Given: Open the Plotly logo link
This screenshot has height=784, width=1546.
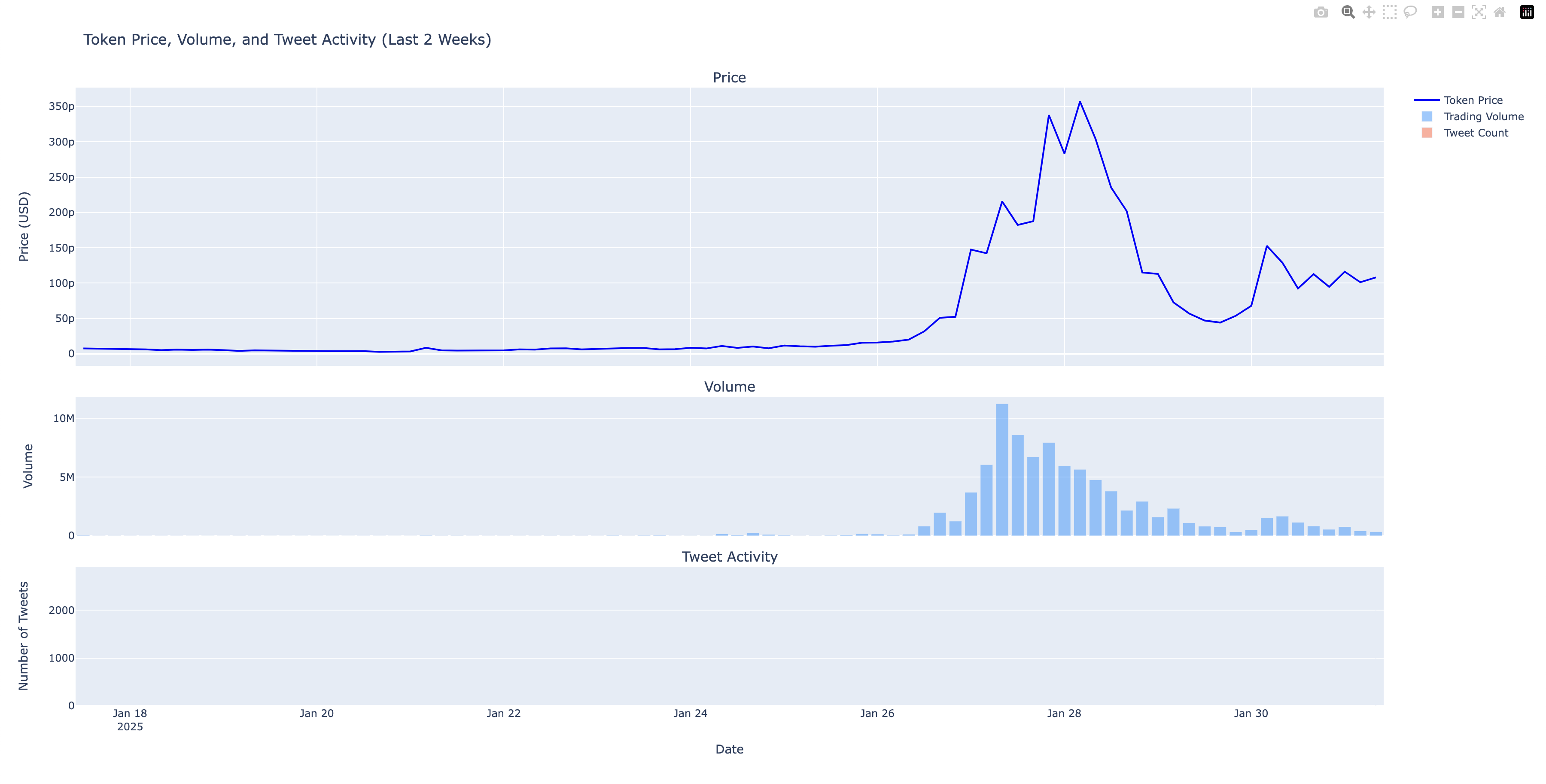Looking at the screenshot, I should [x=1527, y=12].
